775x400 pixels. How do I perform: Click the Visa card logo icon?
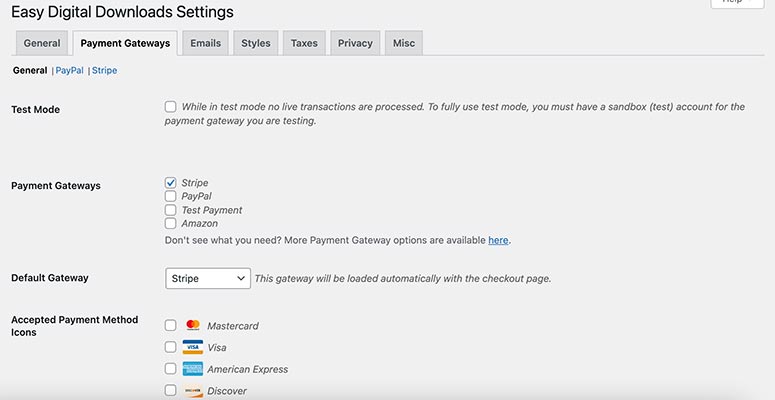(193, 347)
